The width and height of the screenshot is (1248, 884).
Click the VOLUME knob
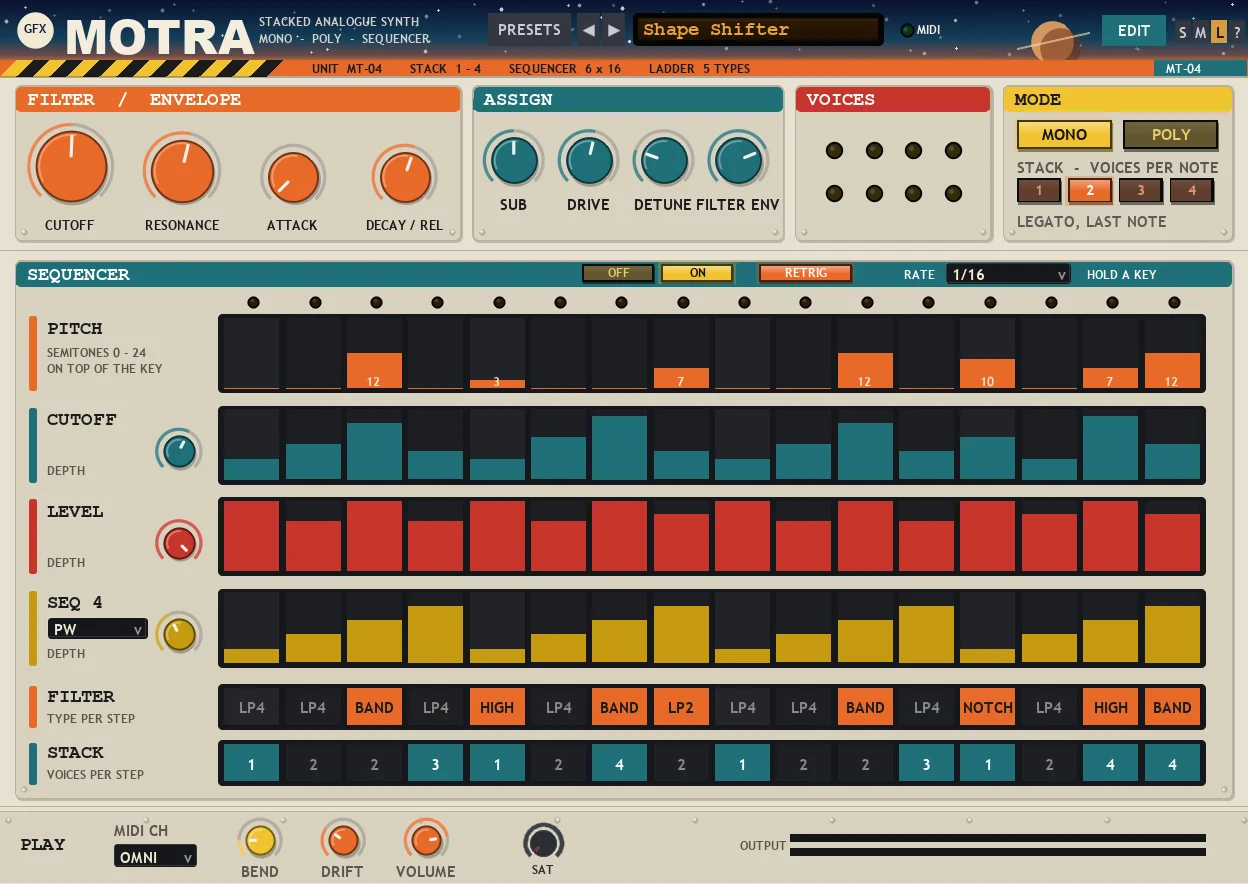coord(426,840)
